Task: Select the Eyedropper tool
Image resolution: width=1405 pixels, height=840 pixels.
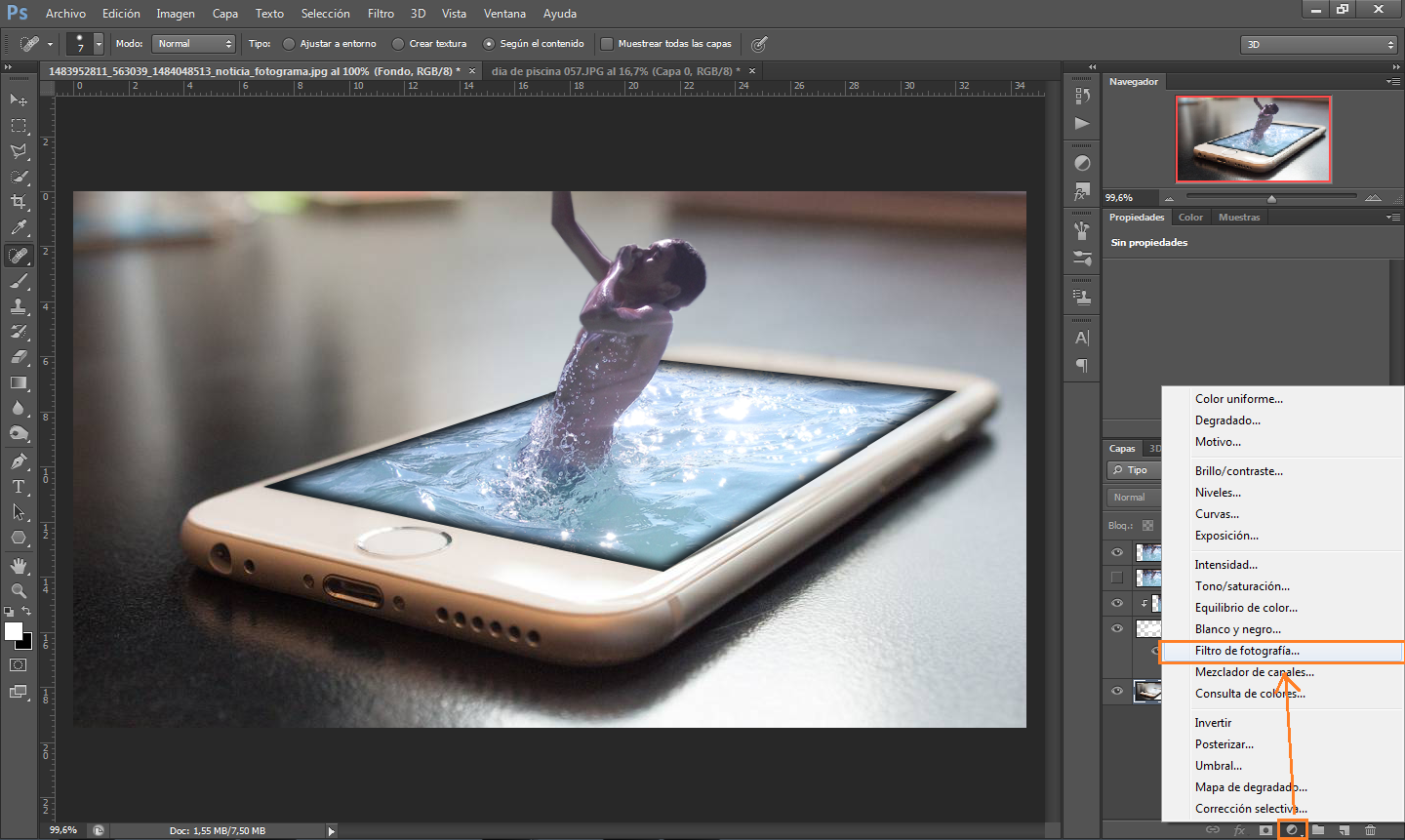Action: (19, 228)
